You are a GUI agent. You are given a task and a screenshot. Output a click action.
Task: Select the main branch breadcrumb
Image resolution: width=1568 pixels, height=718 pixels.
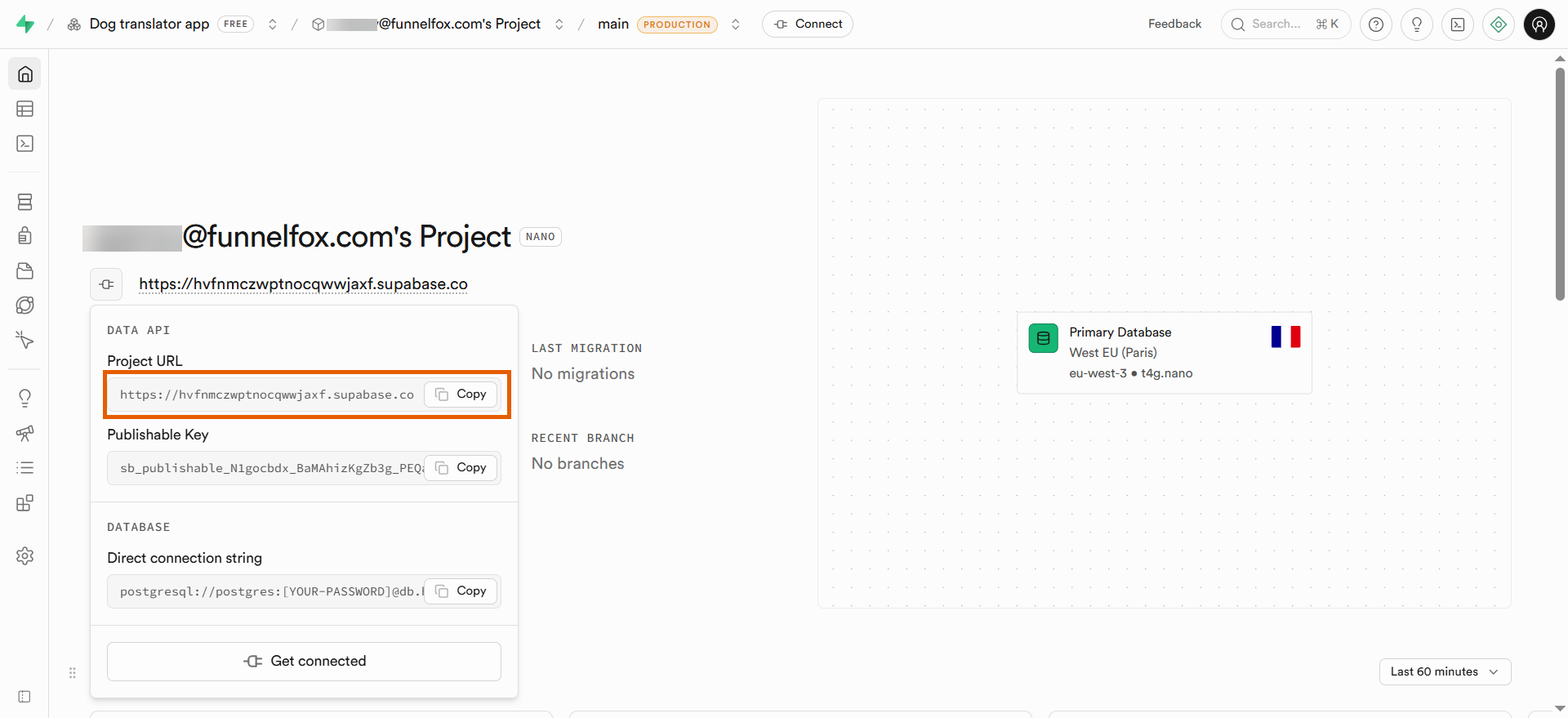point(613,25)
